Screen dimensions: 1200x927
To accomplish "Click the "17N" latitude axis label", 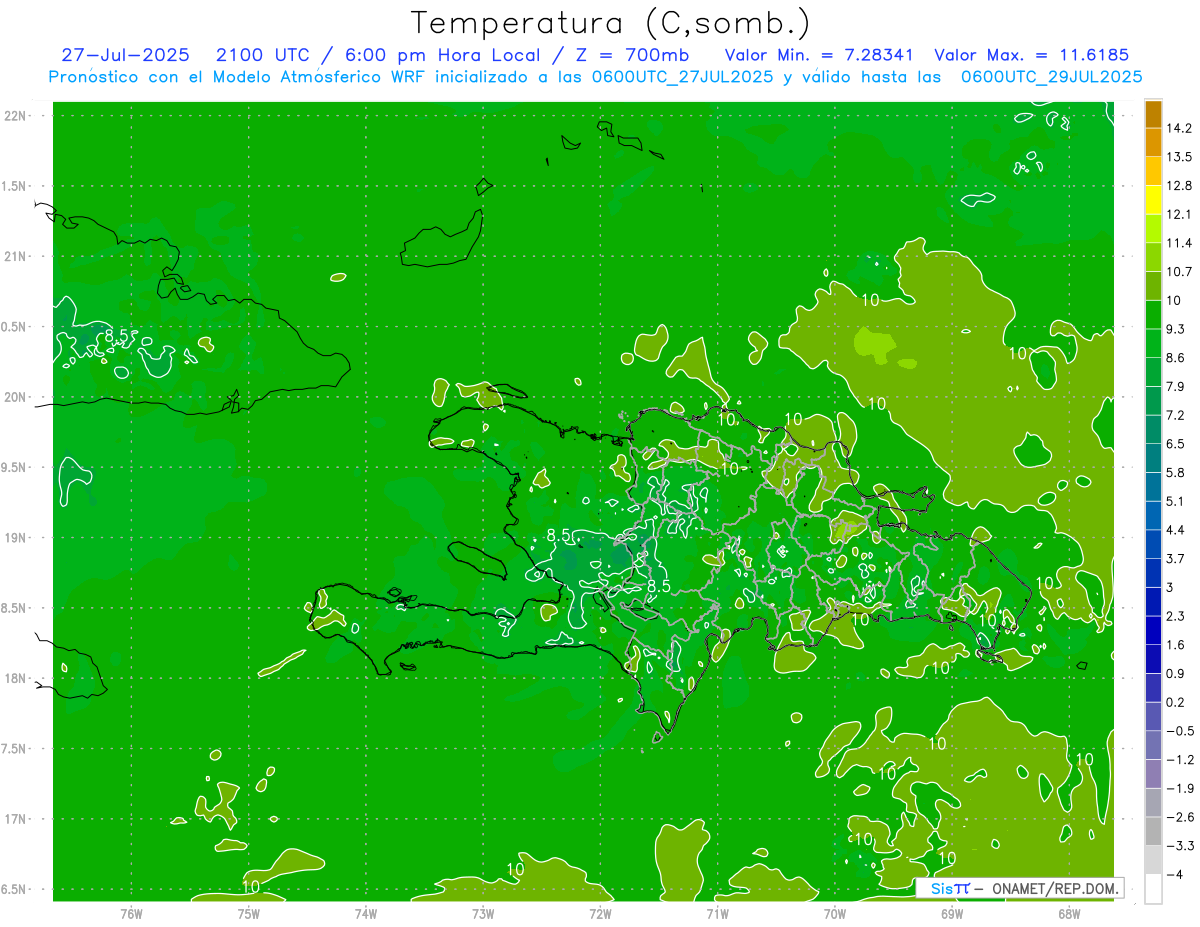I will 17,819.
